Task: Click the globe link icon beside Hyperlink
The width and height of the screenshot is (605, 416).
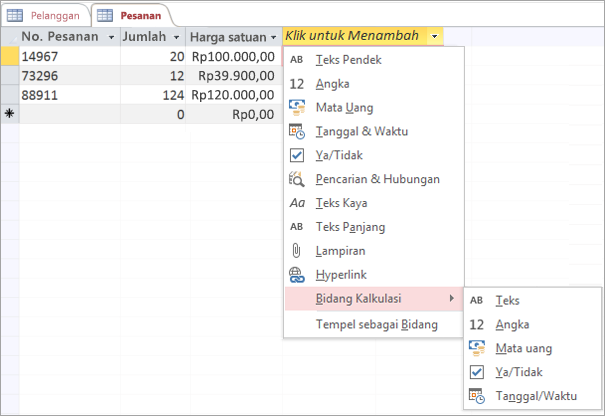Action: coord(297,275)
